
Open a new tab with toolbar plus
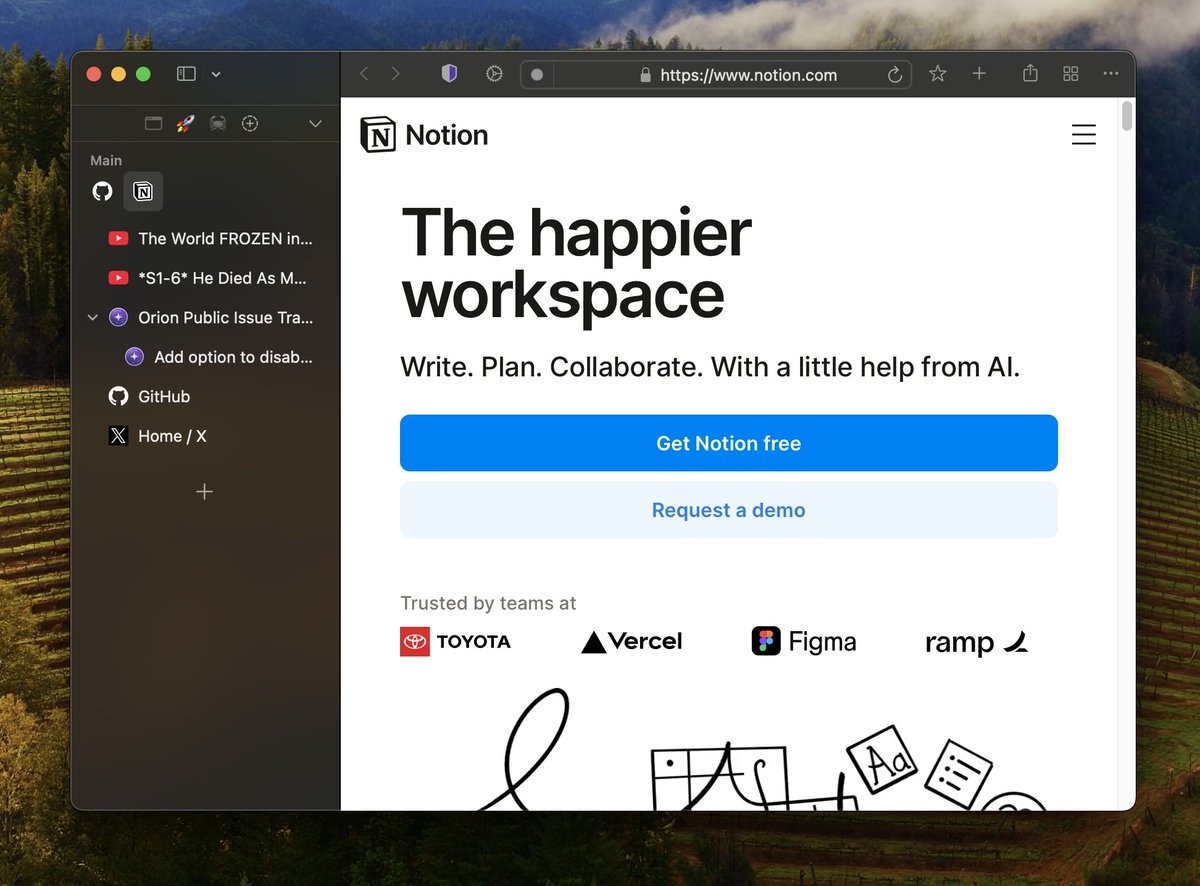tap(979, 74)
